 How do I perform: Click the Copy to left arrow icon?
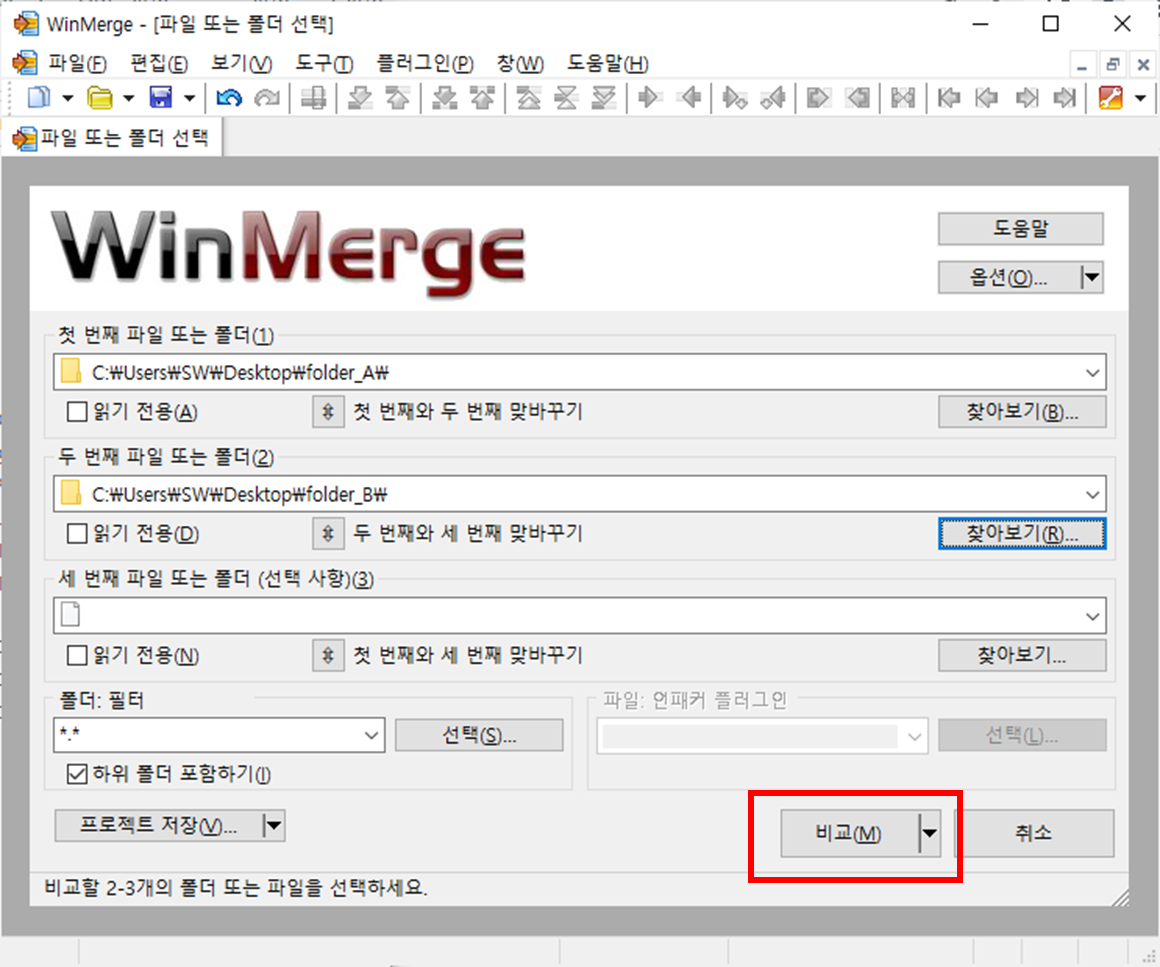[689, 98]
